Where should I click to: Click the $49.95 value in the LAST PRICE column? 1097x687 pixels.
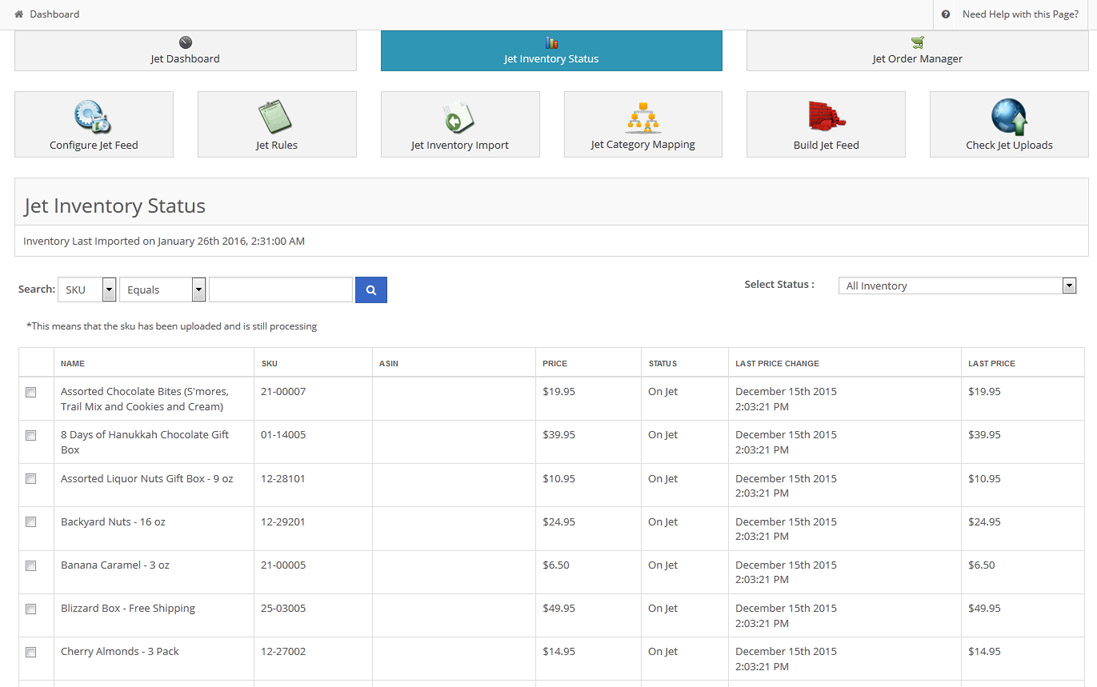tap(984, 609)
